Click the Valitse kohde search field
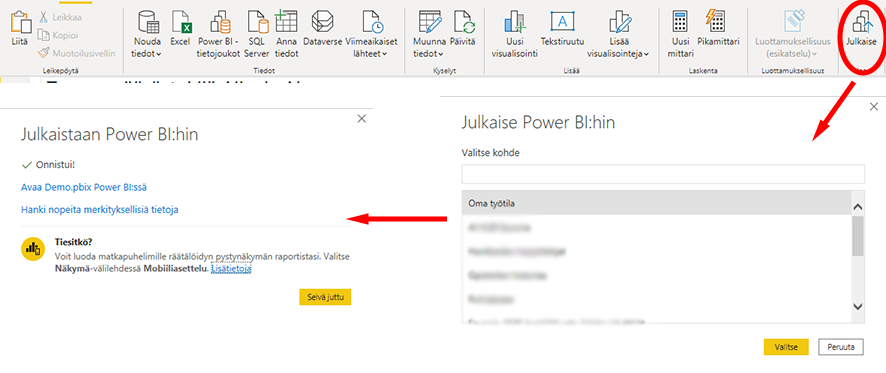This screenshot has width=886, height=373. click(x=663, y=174)
